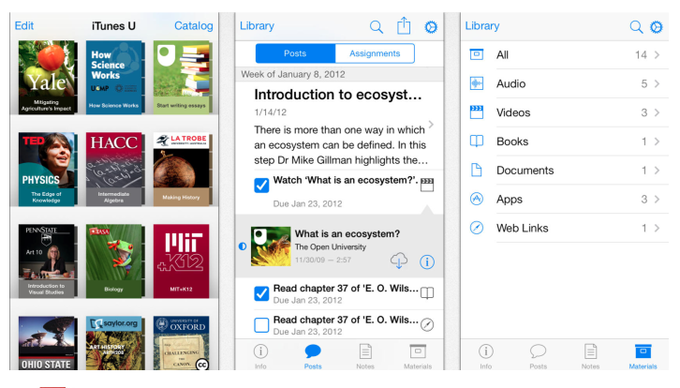
Task: Open Info tab in Materials screen
Action: point(486,356)
